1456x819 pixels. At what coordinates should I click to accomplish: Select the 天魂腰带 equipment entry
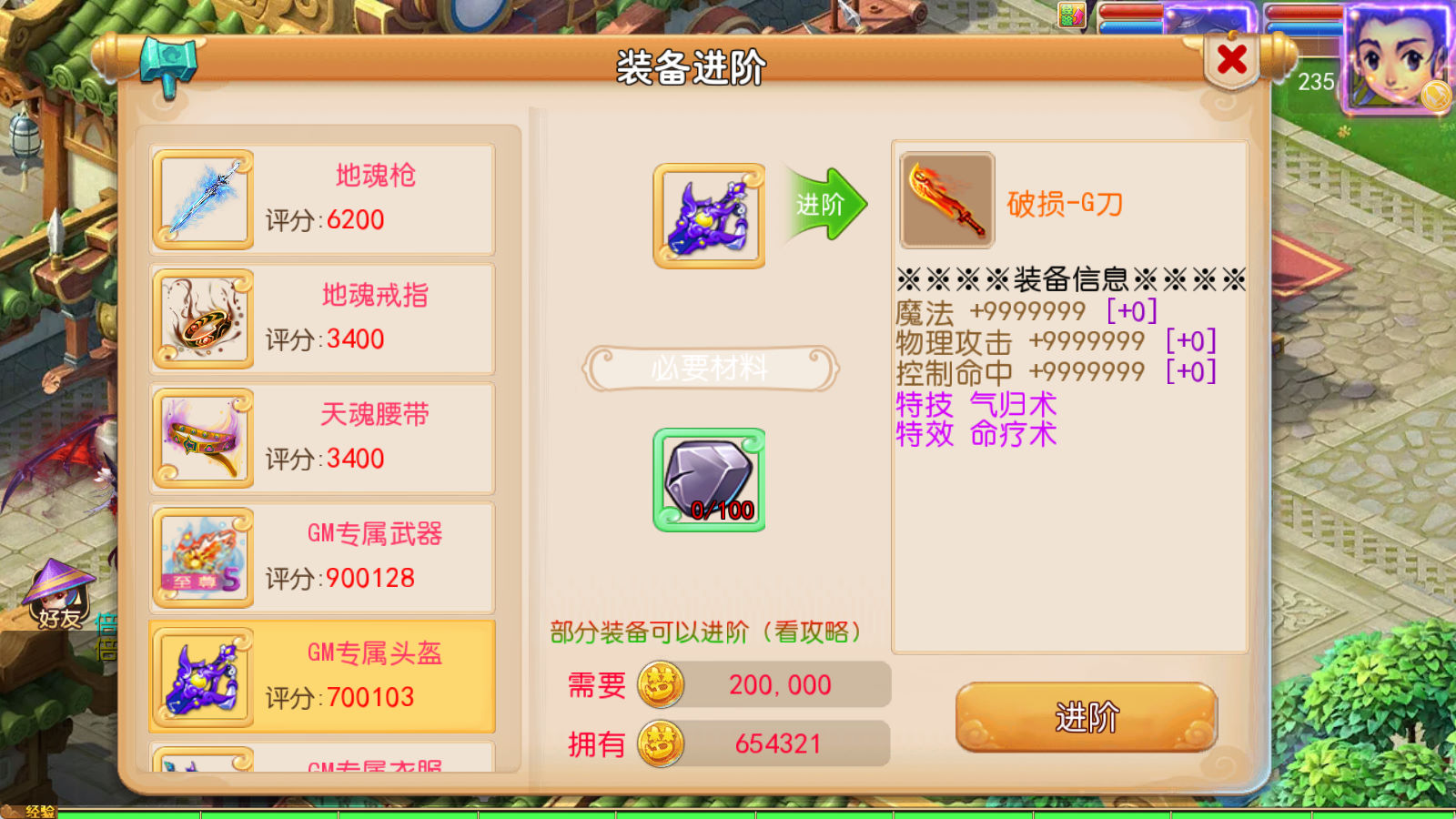pyautogui.click(x=322, y=439)
